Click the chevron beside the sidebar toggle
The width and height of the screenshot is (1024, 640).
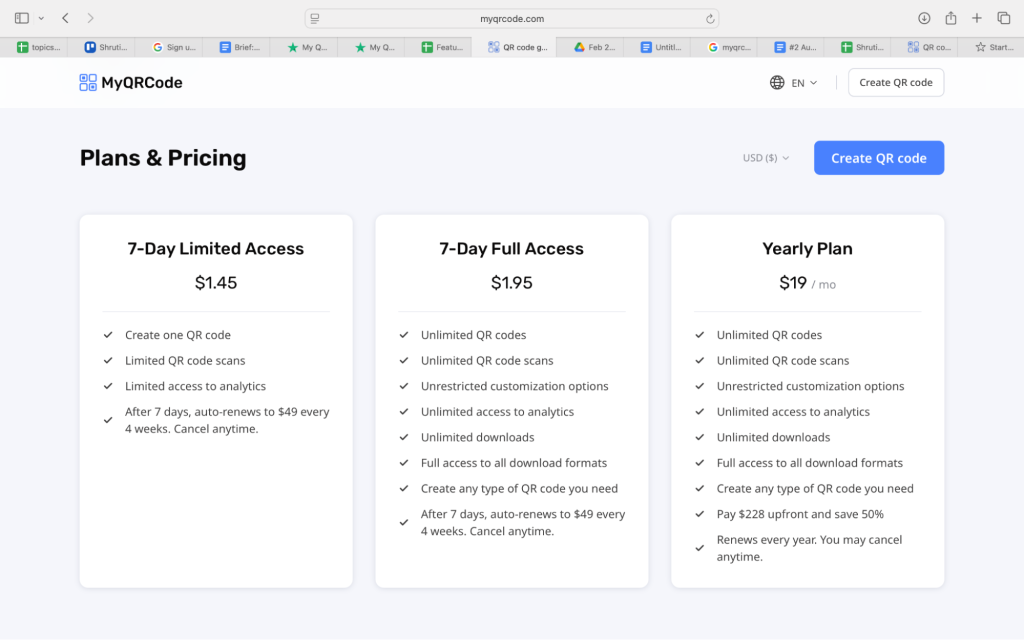pos(40,17)
